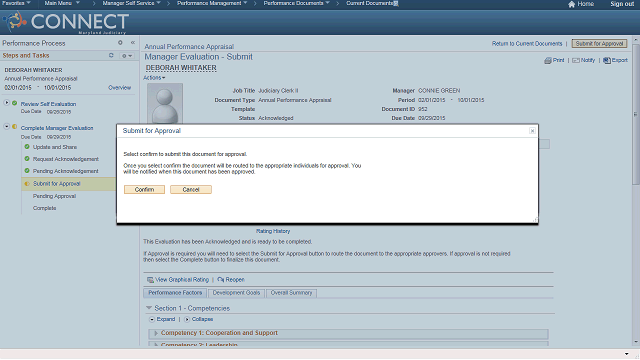Open the Rating History link
Viewport: 640px width, 360px height.
[x=273, y=231]
